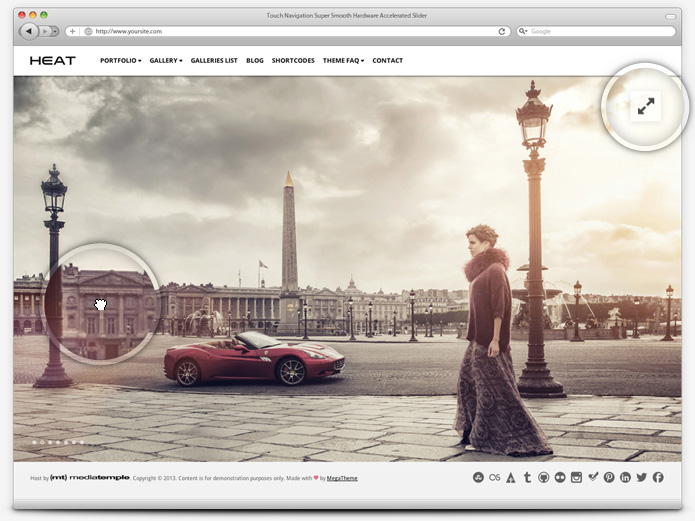Click the GitHub icon in footer
Viewport: 695px width, 521px height.
tap(543, 478)
